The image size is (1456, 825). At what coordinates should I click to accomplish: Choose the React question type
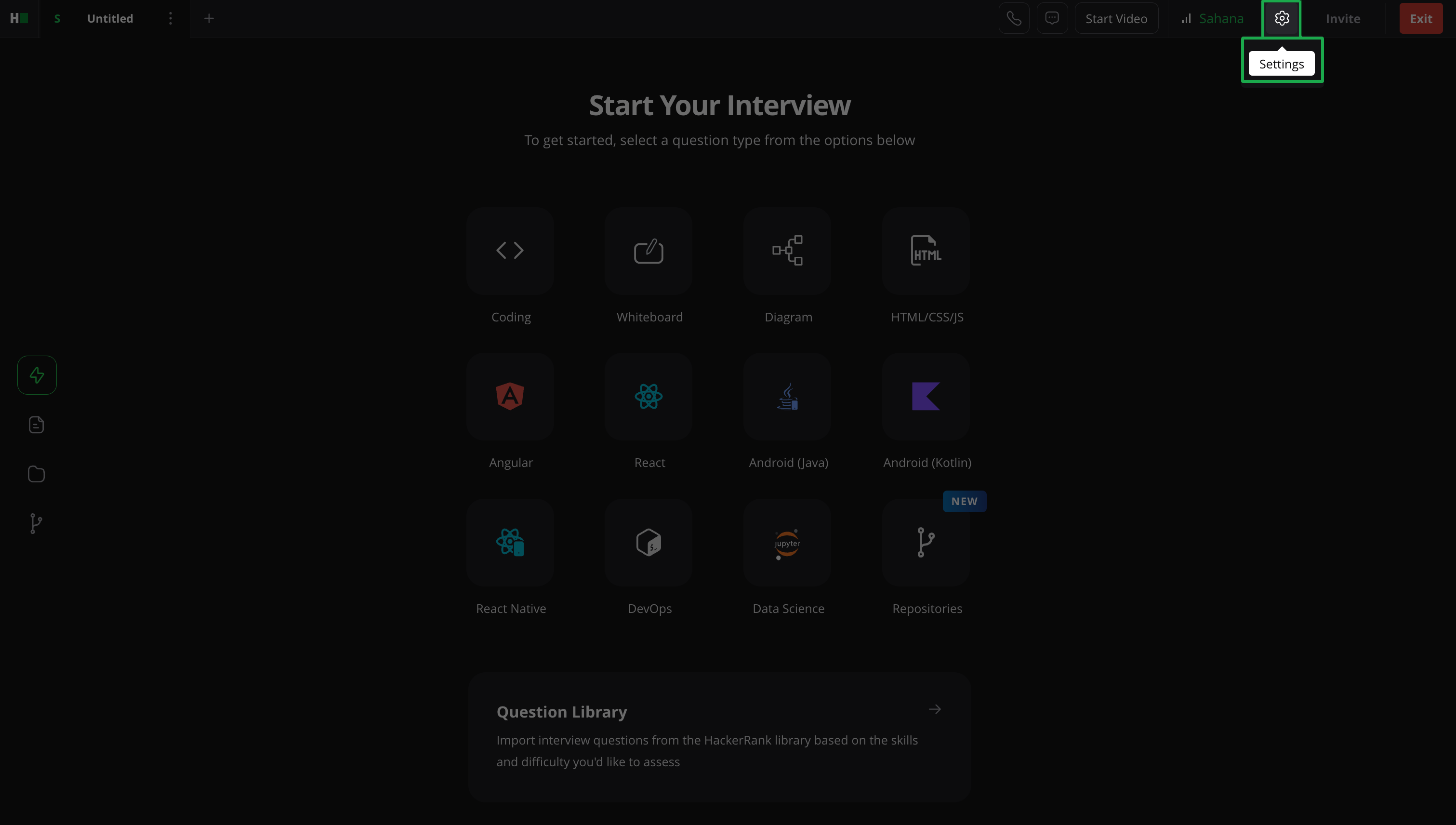pos(648,396)
